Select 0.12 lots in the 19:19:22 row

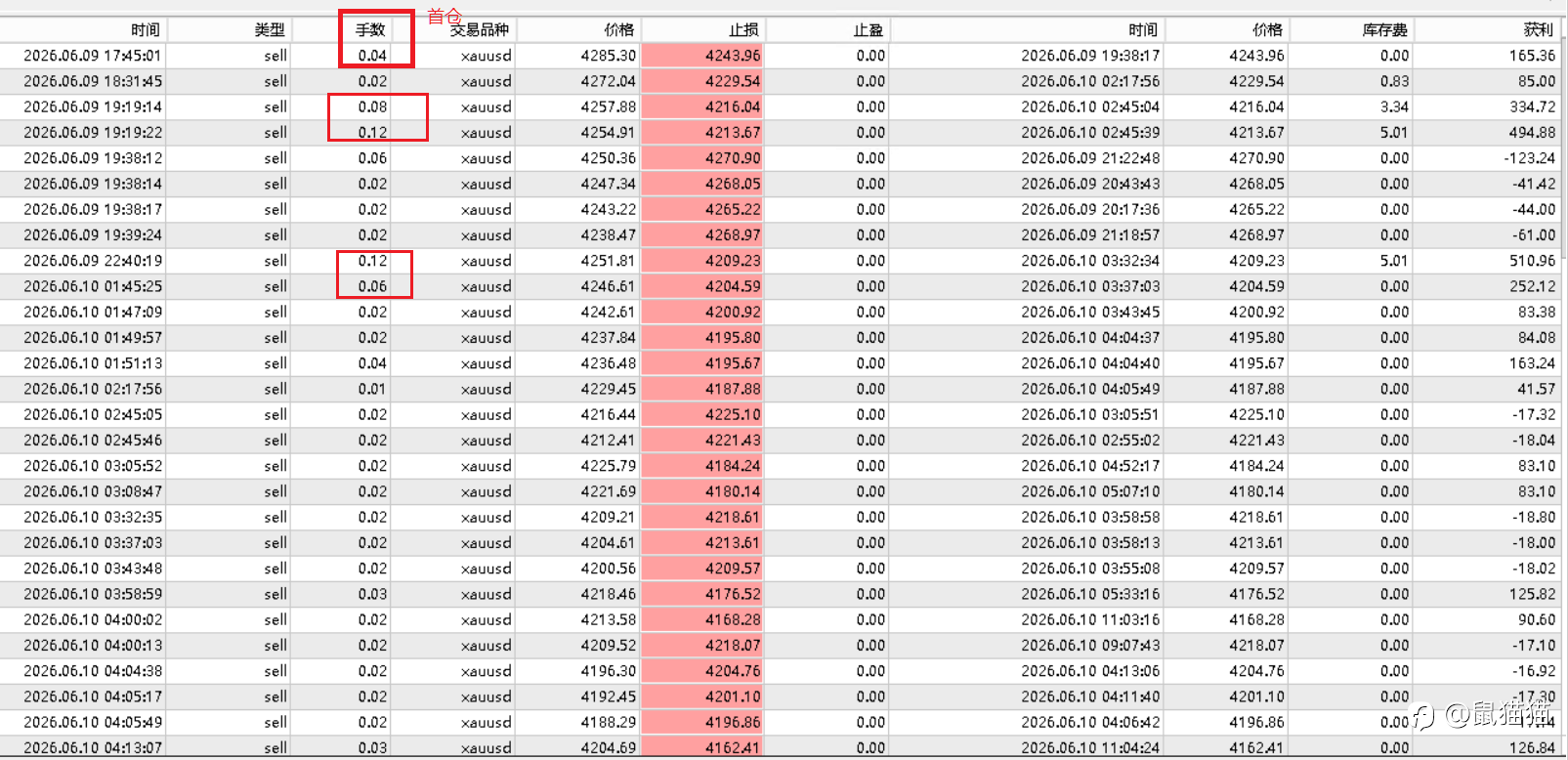(x=372, y=133)
